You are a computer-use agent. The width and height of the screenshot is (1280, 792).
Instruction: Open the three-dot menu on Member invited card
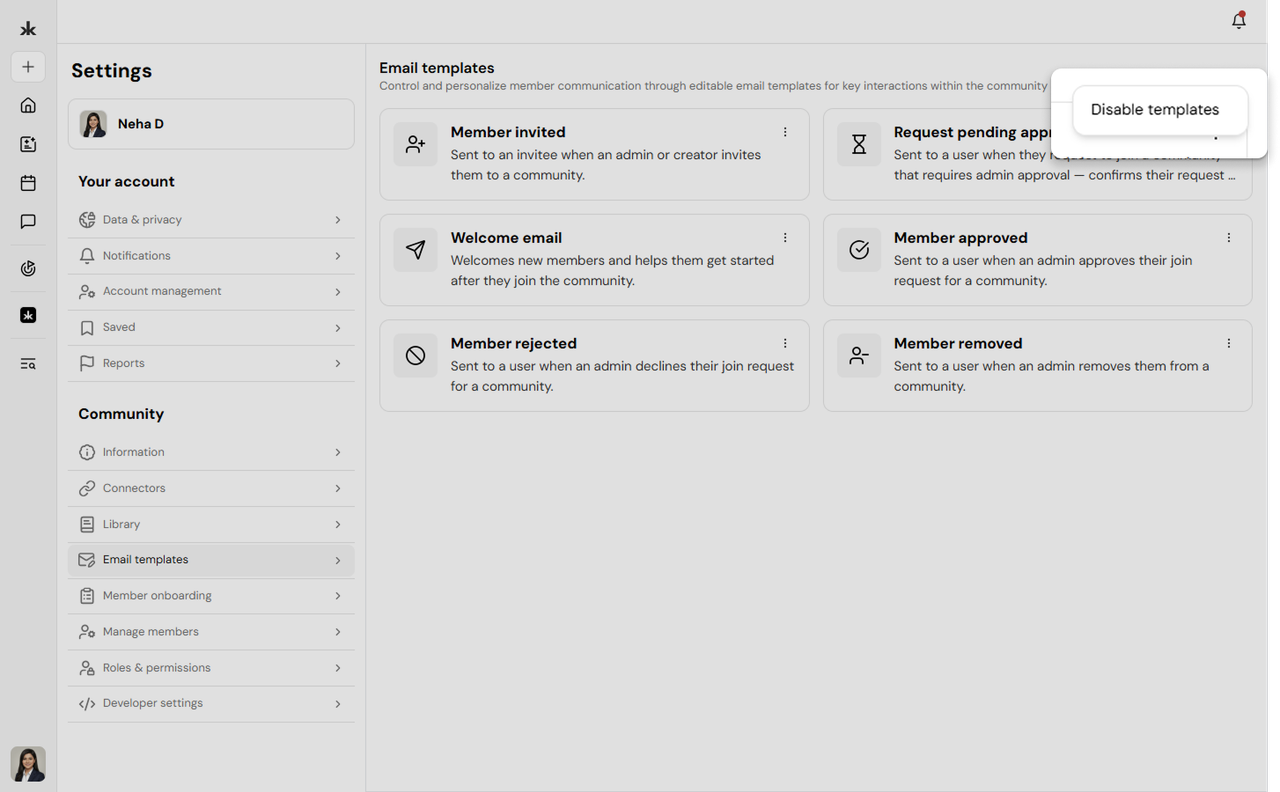coord(785,132)
